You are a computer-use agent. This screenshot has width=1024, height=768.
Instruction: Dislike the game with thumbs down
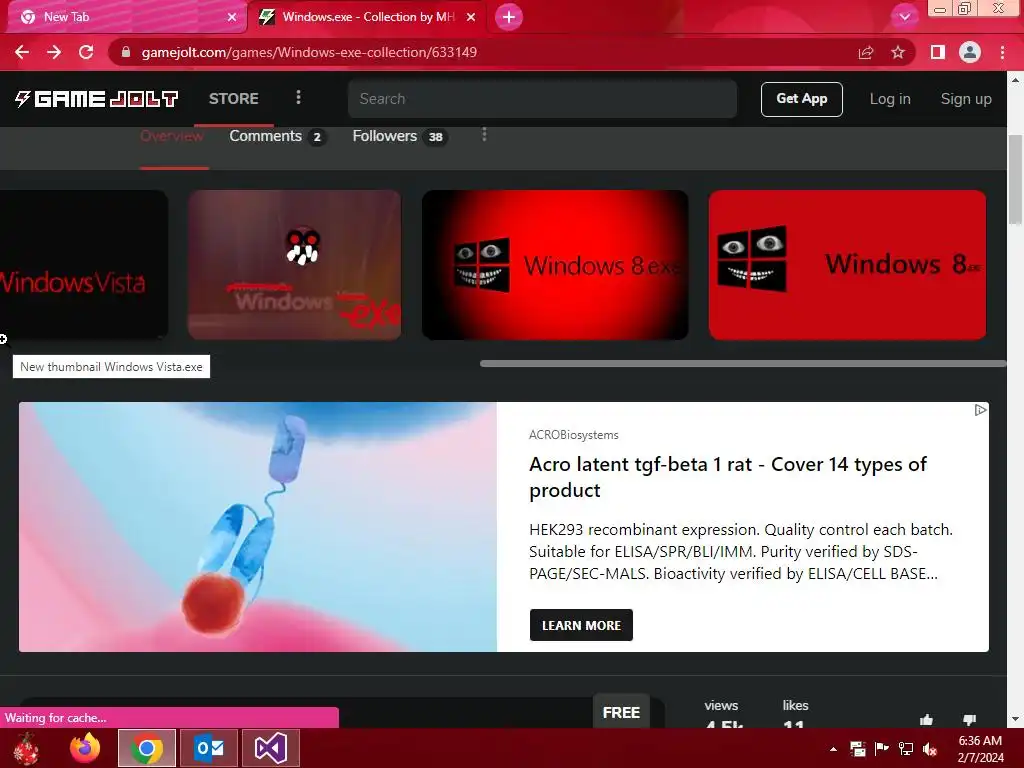coord(970,720)
